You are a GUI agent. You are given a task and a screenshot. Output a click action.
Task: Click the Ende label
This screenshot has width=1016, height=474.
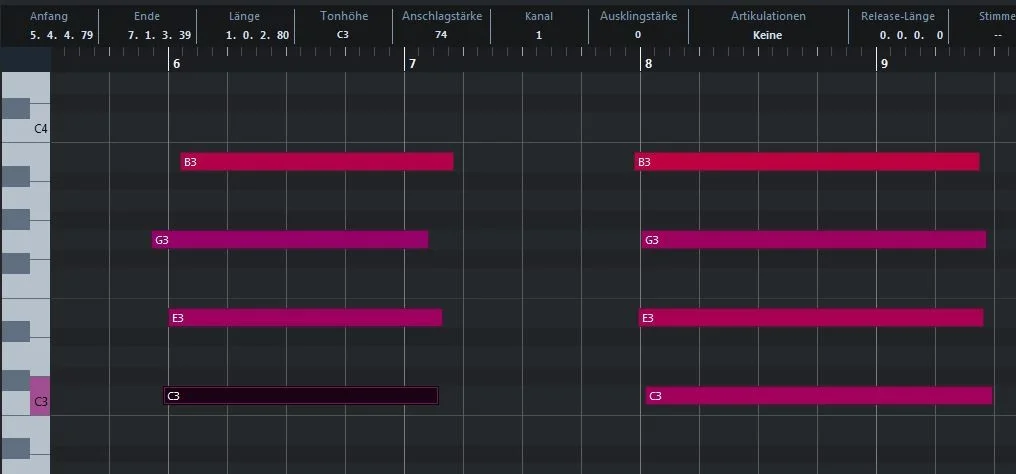(146, 17)
